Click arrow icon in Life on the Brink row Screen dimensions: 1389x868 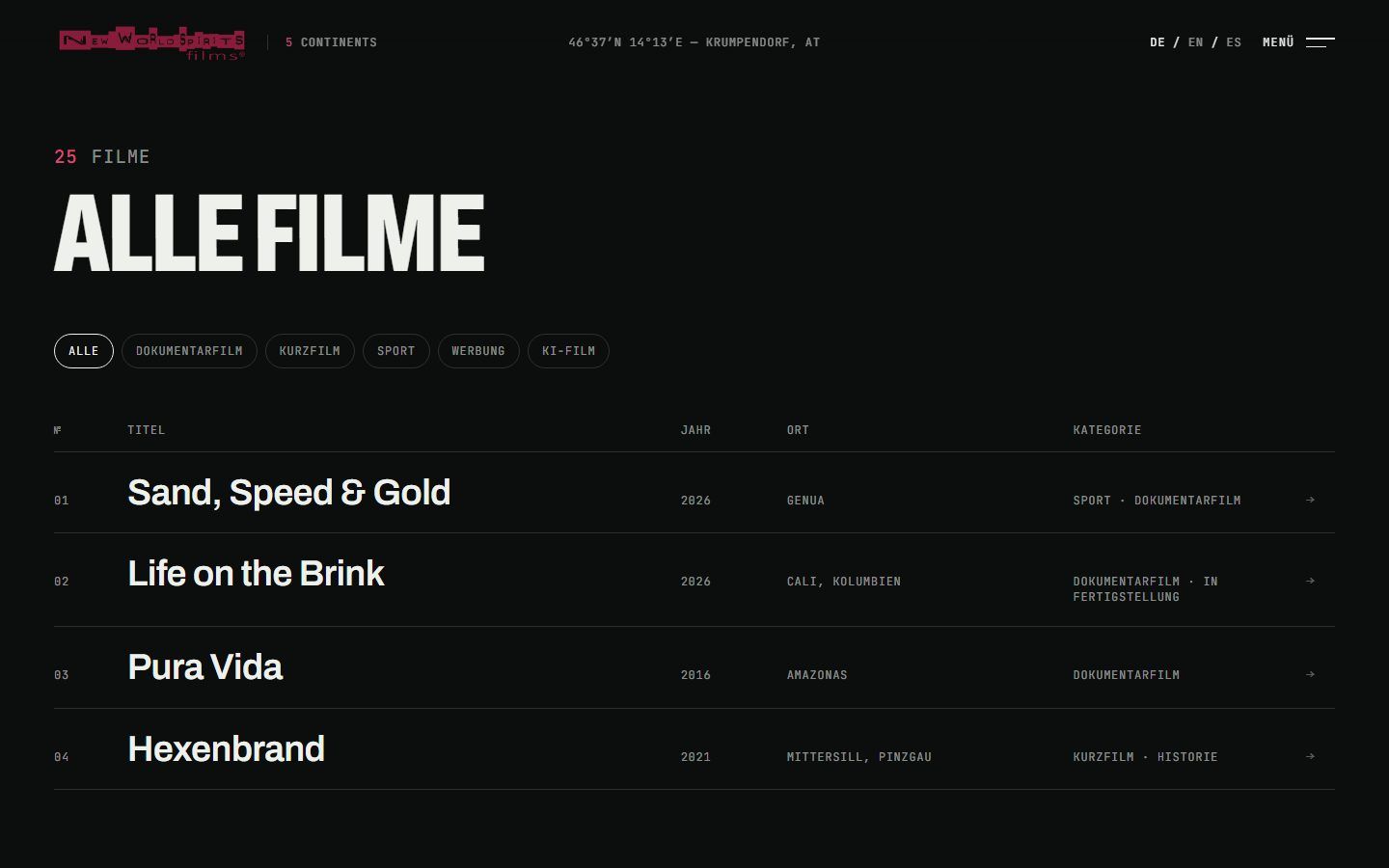(1310, 581)
